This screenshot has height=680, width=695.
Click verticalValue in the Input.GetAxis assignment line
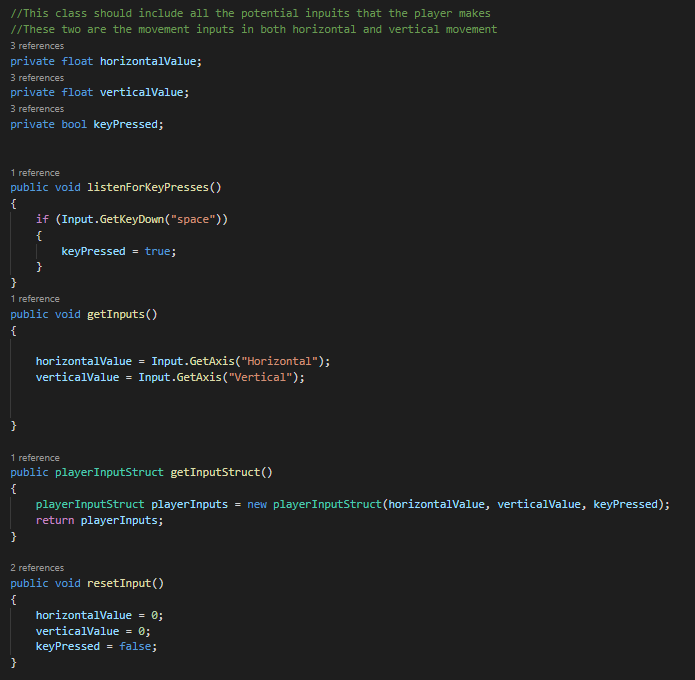tap(78, 377)
